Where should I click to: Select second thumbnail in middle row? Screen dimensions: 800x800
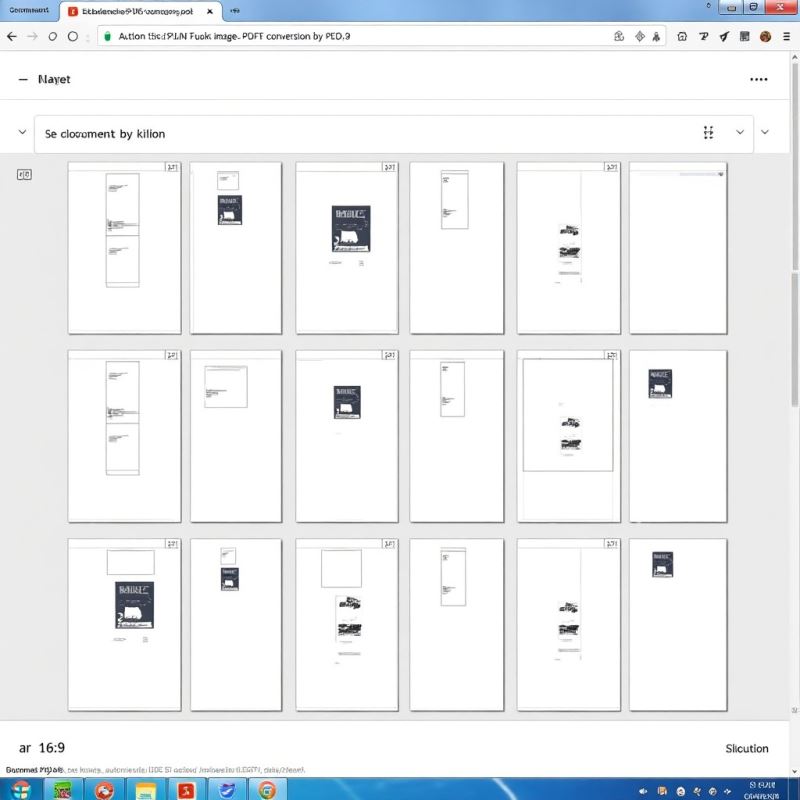click(x=236, y=436)
